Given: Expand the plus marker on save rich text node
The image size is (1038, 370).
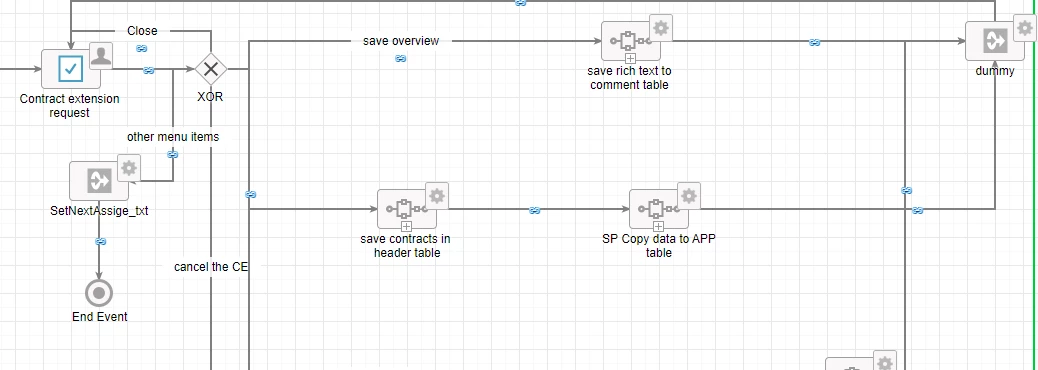Looking at the screenshot, I should click(630, 59).
